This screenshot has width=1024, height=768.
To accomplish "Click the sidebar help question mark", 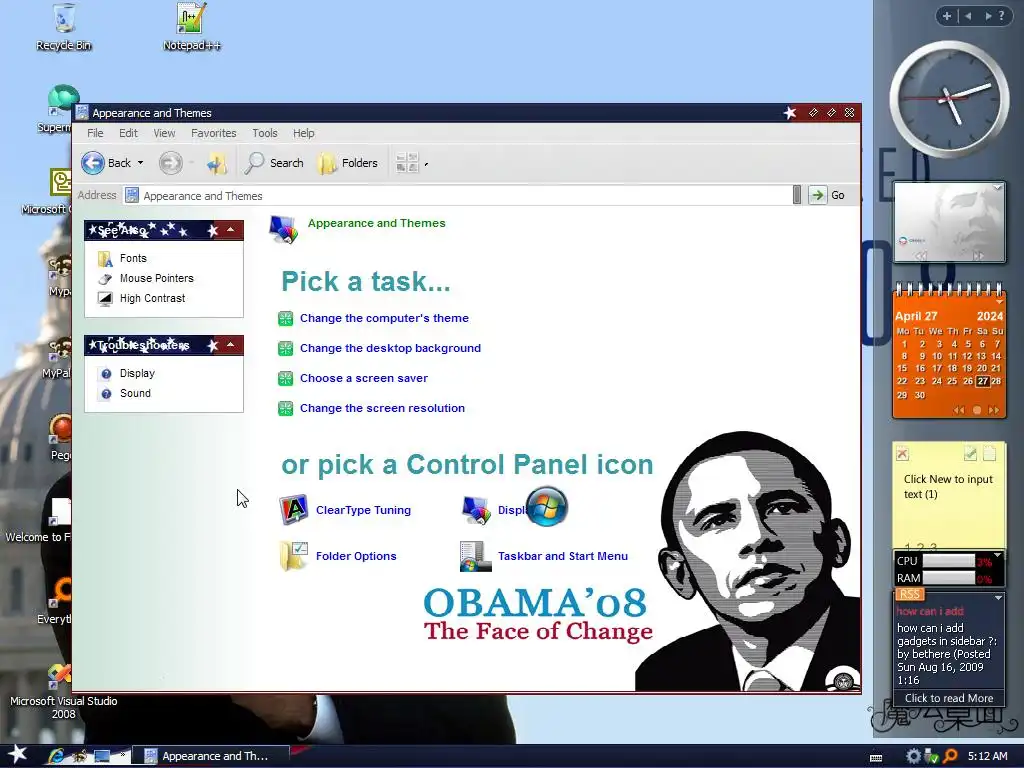I will pos(1001,16).
